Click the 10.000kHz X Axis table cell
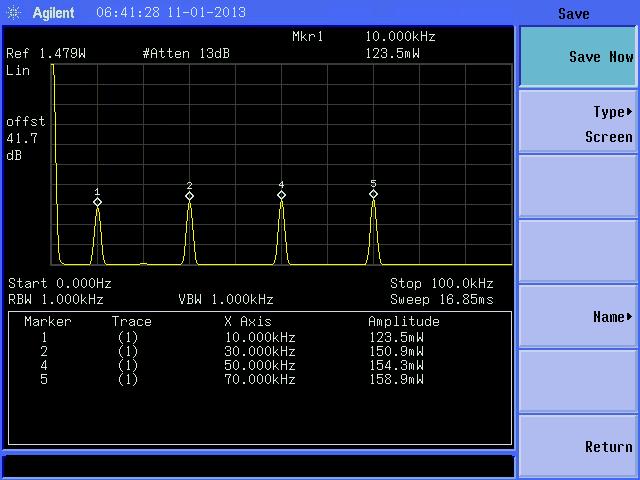Image resolution: width=640 pixels, height=480 pixels. [x=260, y=338]
